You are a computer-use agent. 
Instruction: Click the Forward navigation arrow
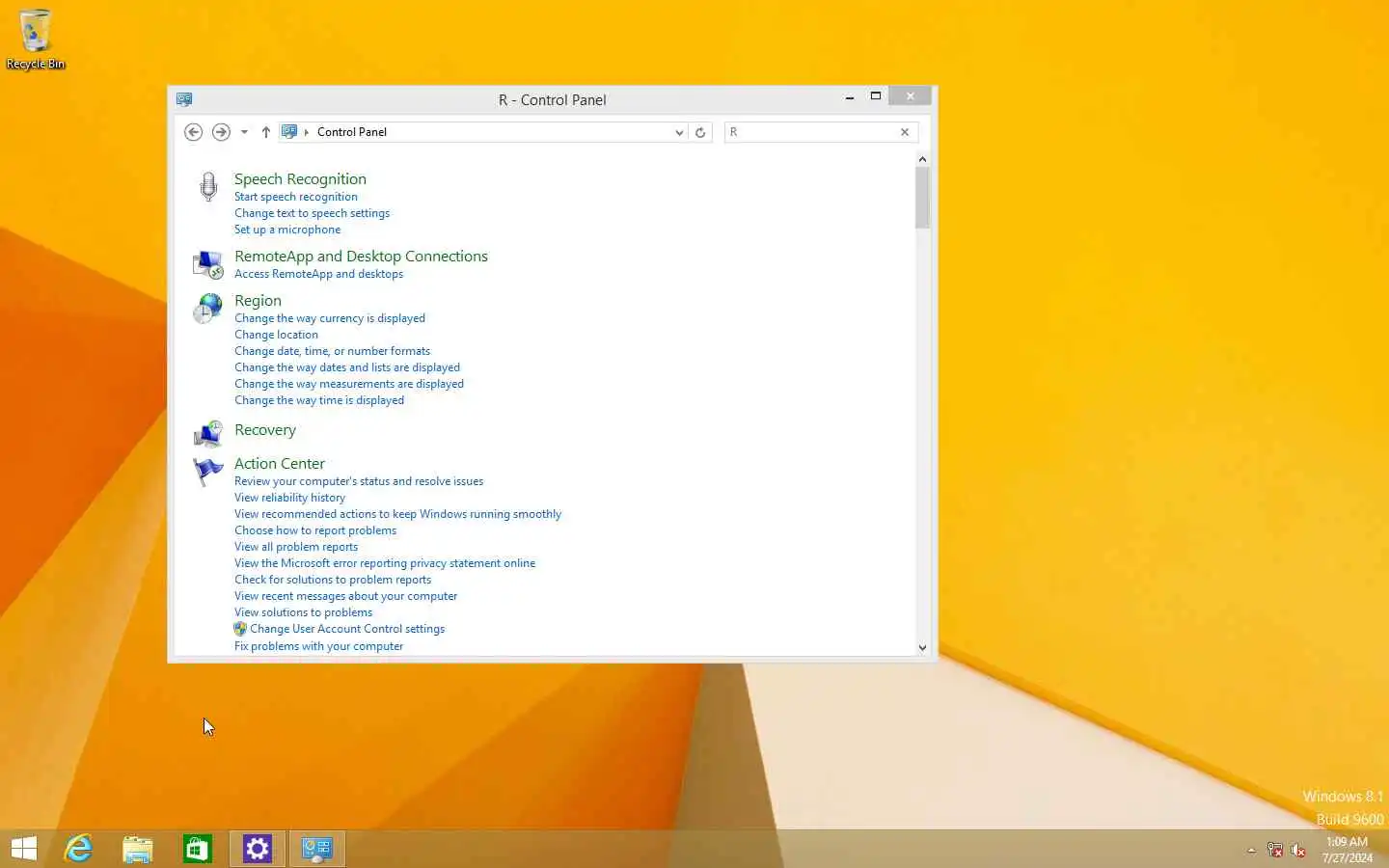221,132
